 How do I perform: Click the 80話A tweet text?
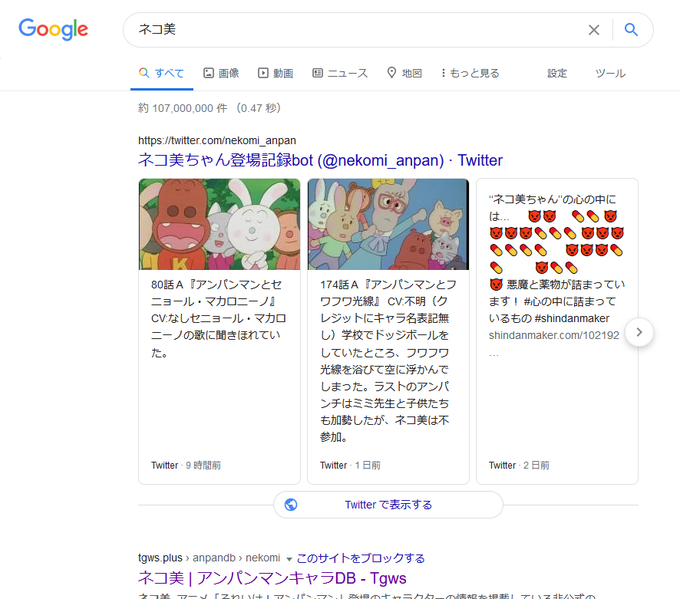click(217, 318)
